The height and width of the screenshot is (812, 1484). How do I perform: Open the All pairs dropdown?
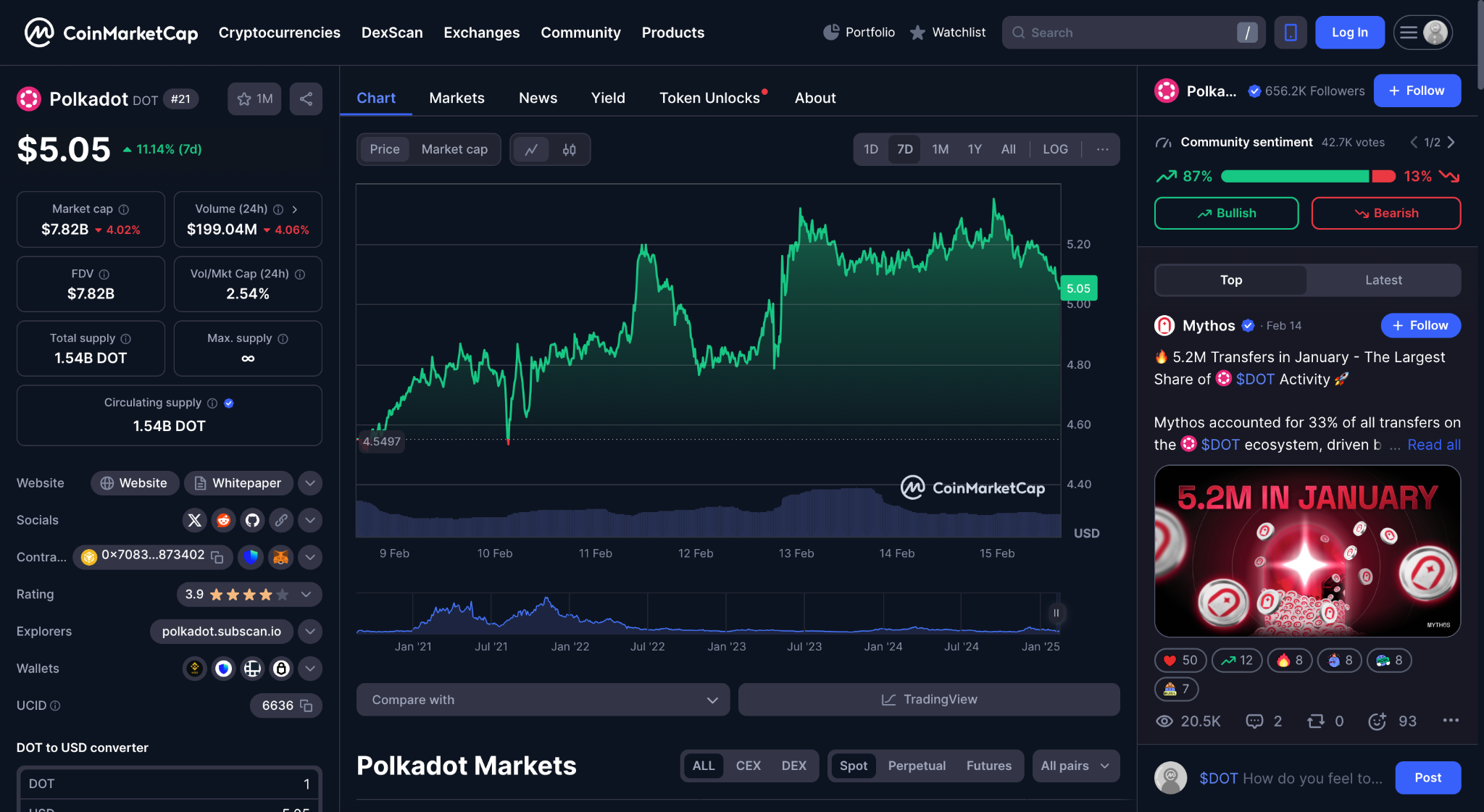1075,766
